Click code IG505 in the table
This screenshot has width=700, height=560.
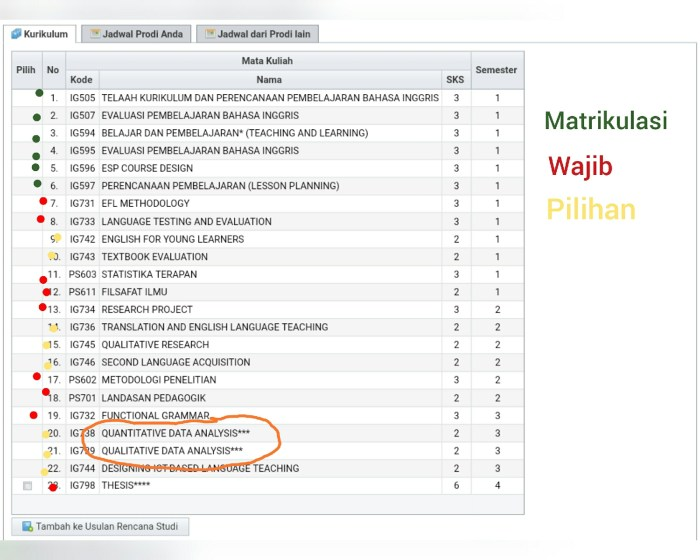click(82, 98)
